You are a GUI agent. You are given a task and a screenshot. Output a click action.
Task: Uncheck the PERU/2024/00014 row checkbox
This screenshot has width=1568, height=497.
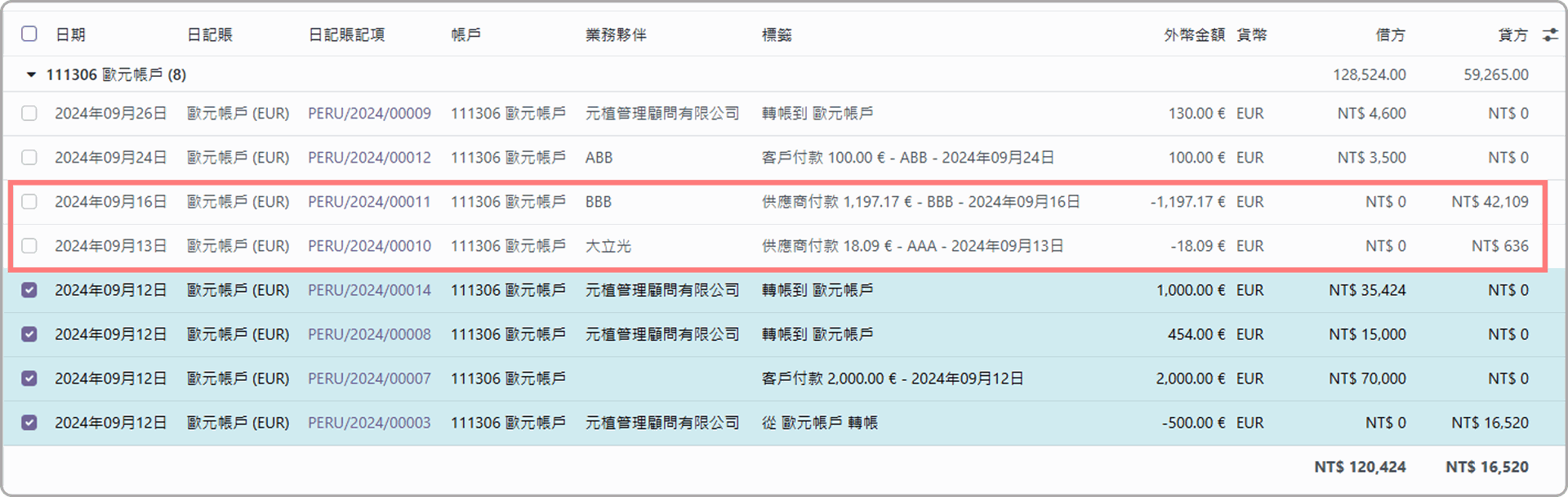(x=29, y=290)
